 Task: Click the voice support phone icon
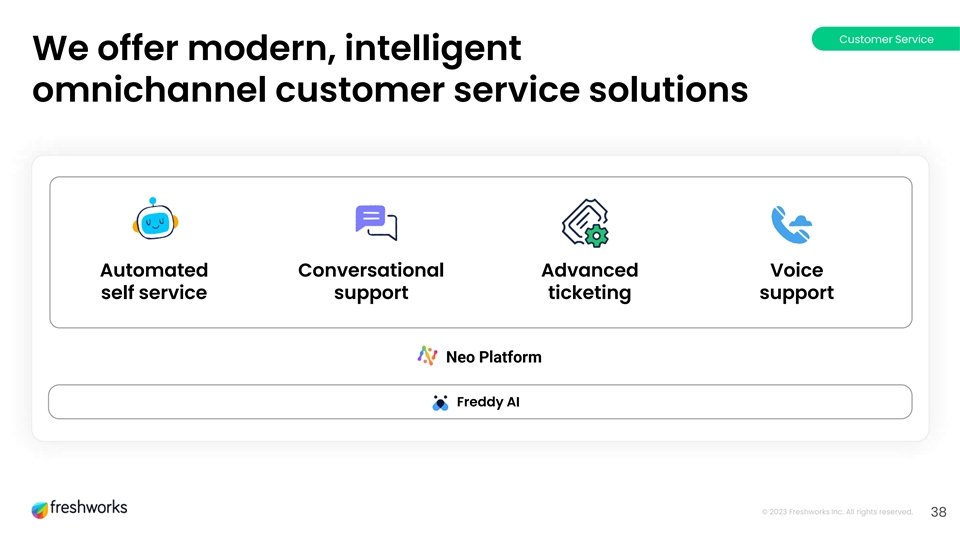tap(791, 224)
